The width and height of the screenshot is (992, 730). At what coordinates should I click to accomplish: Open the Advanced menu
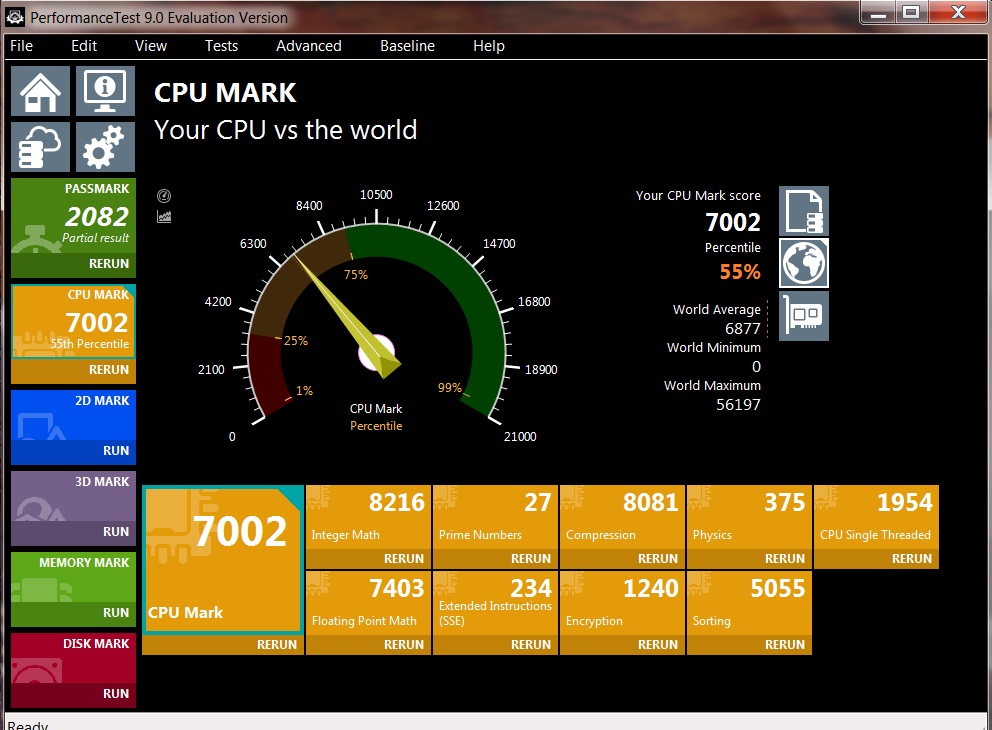(x=309, y=46)
